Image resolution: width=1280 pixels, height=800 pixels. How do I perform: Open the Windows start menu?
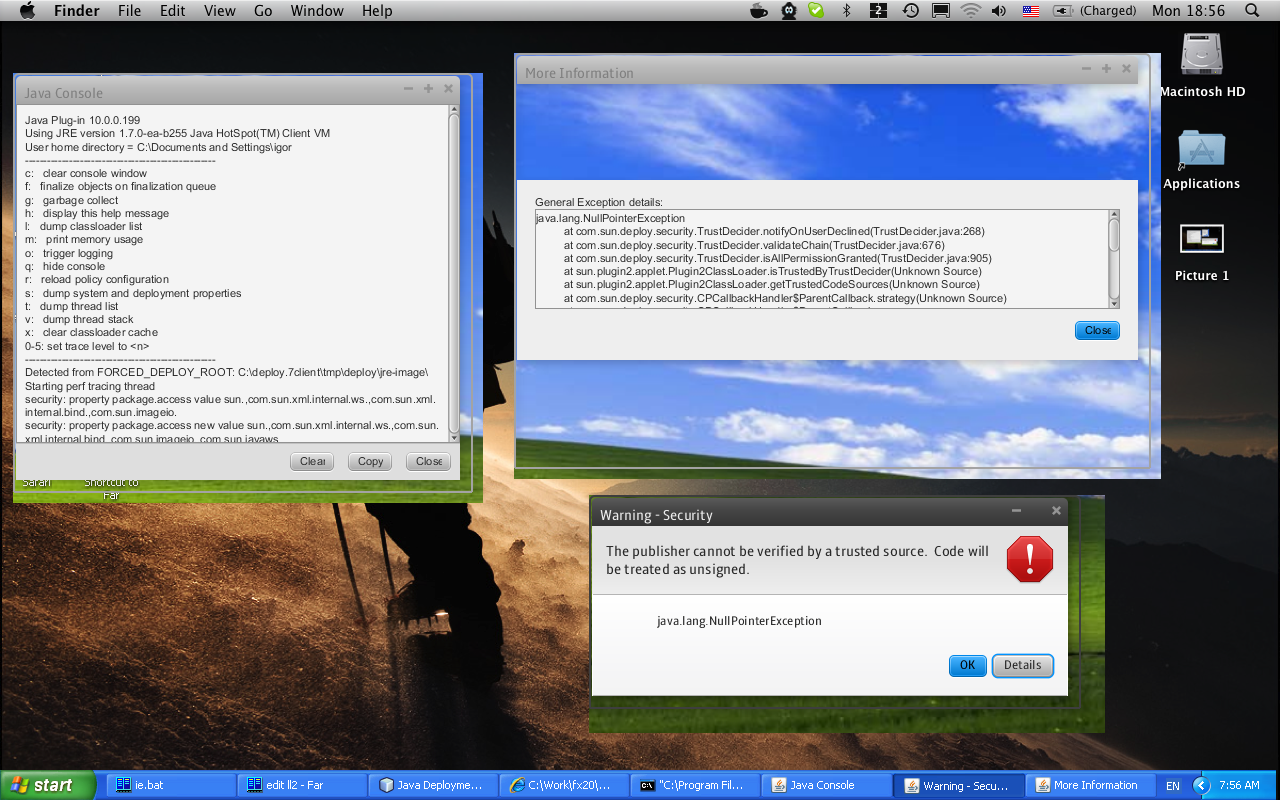[48, 786]
